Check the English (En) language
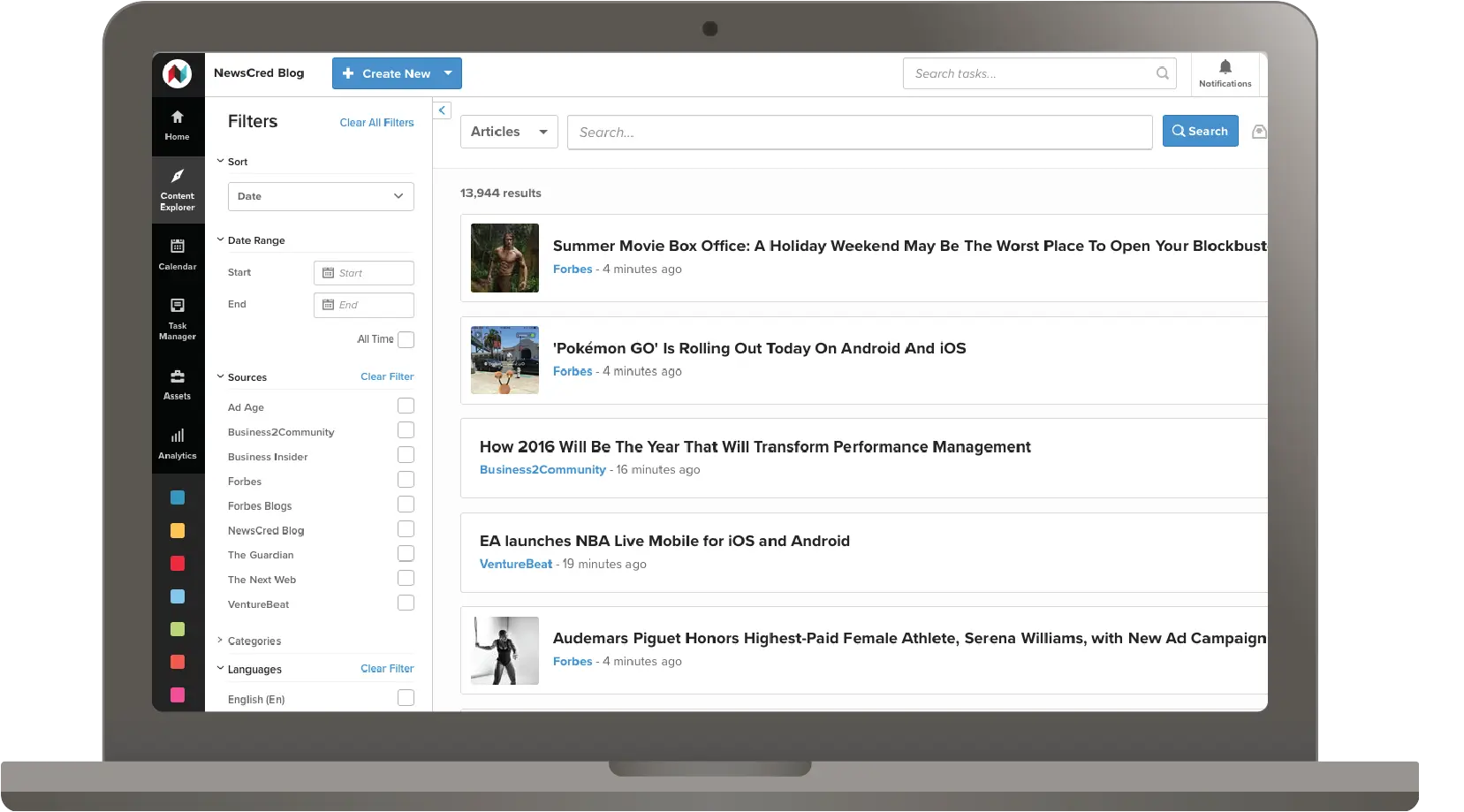Image resolution: width=1464 pixels, height=812 pixels. (x=406, y=698)
